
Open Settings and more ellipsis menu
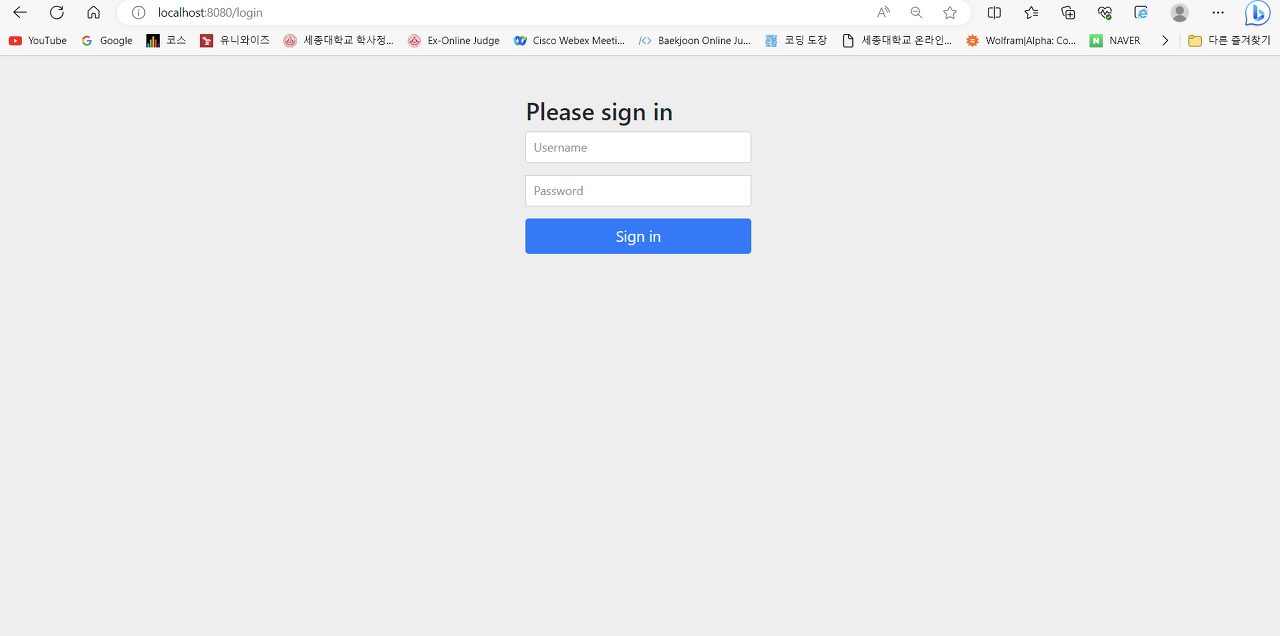pos(1217,12)
